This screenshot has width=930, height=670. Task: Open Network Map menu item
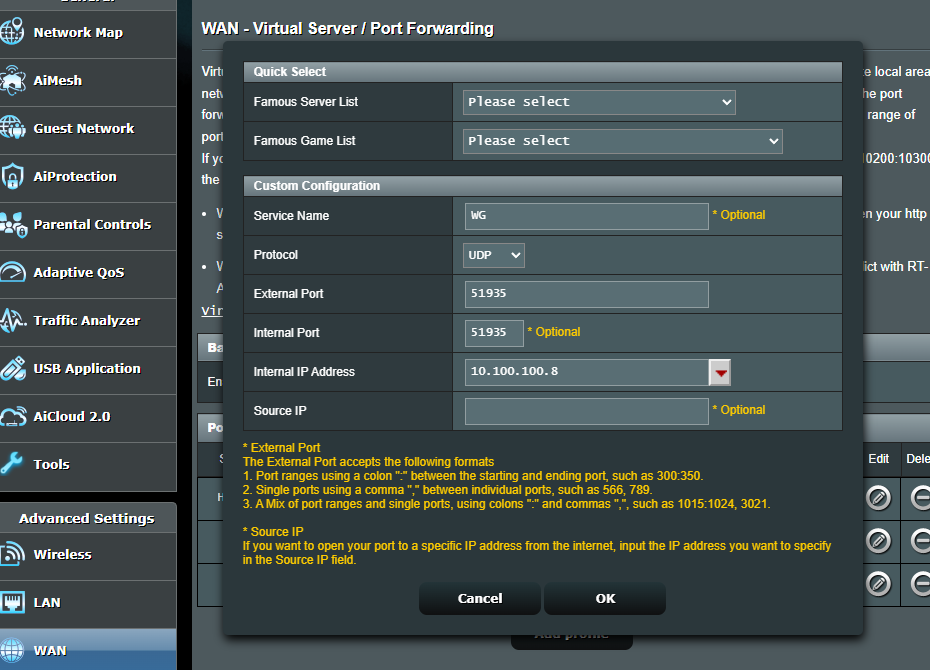(x=88, y=33)
